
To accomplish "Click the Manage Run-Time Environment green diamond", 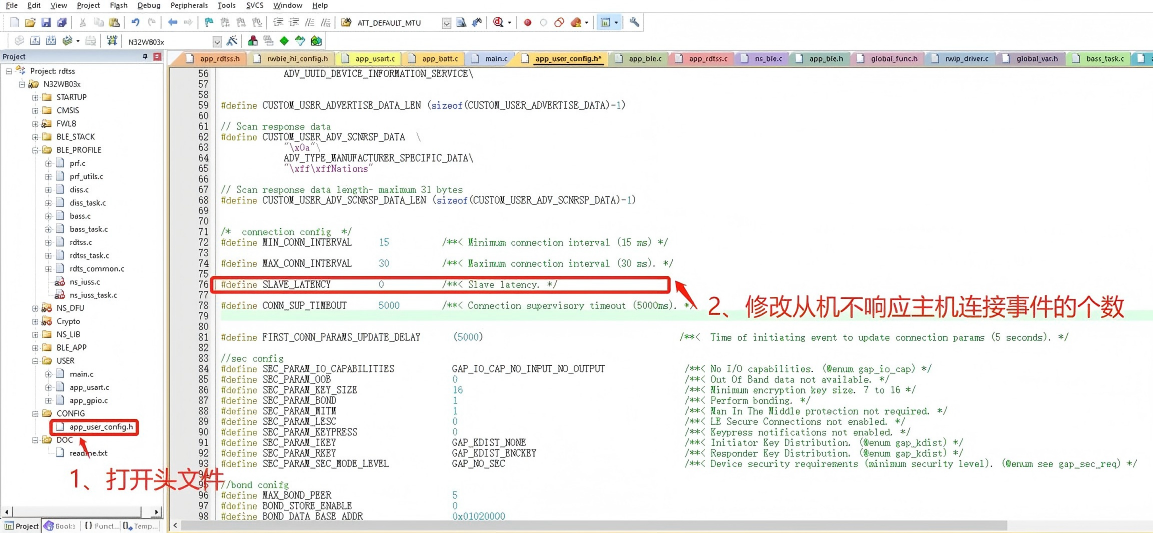I will (284, 41).
